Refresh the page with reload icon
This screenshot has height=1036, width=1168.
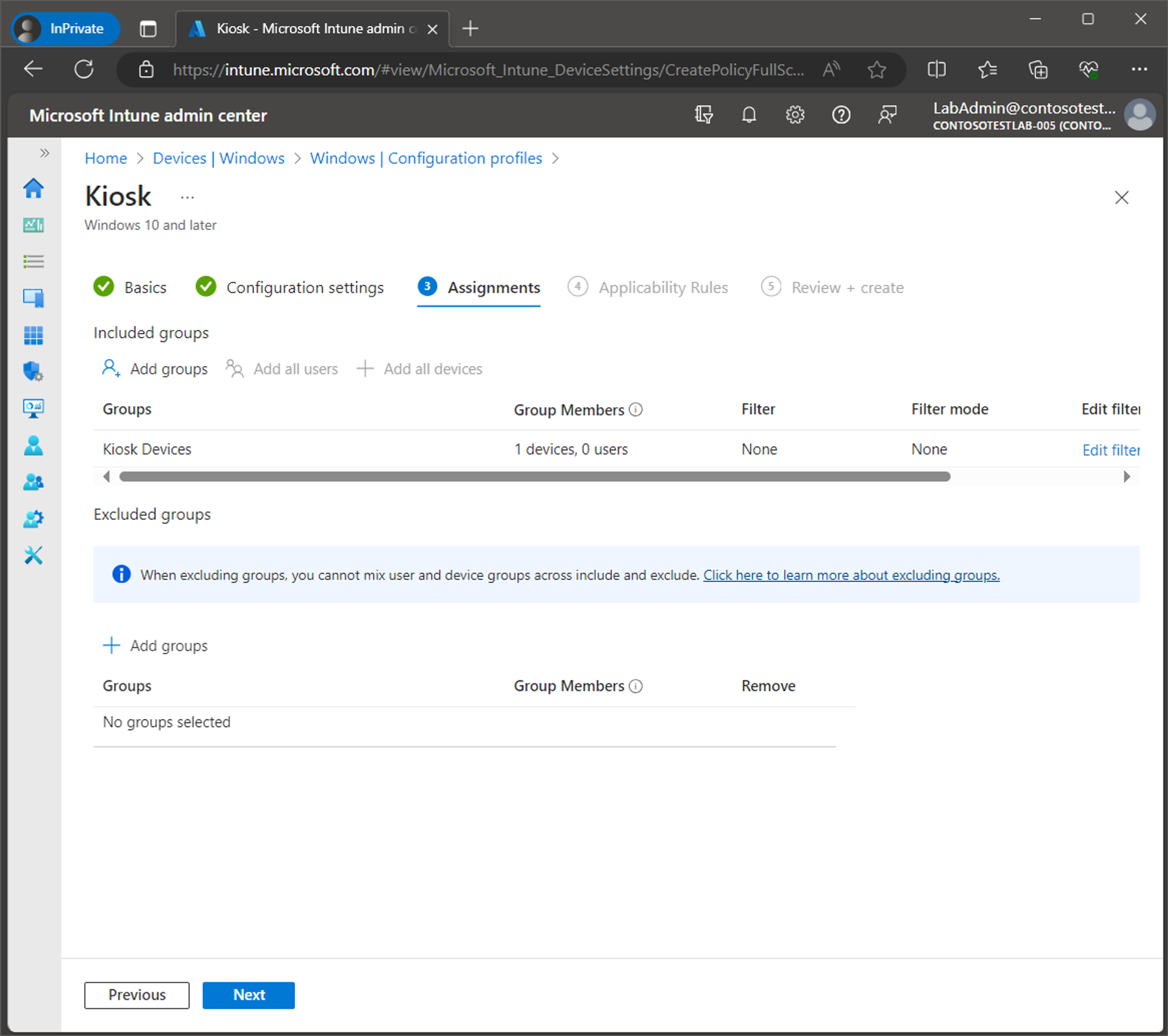coord(84,69)
